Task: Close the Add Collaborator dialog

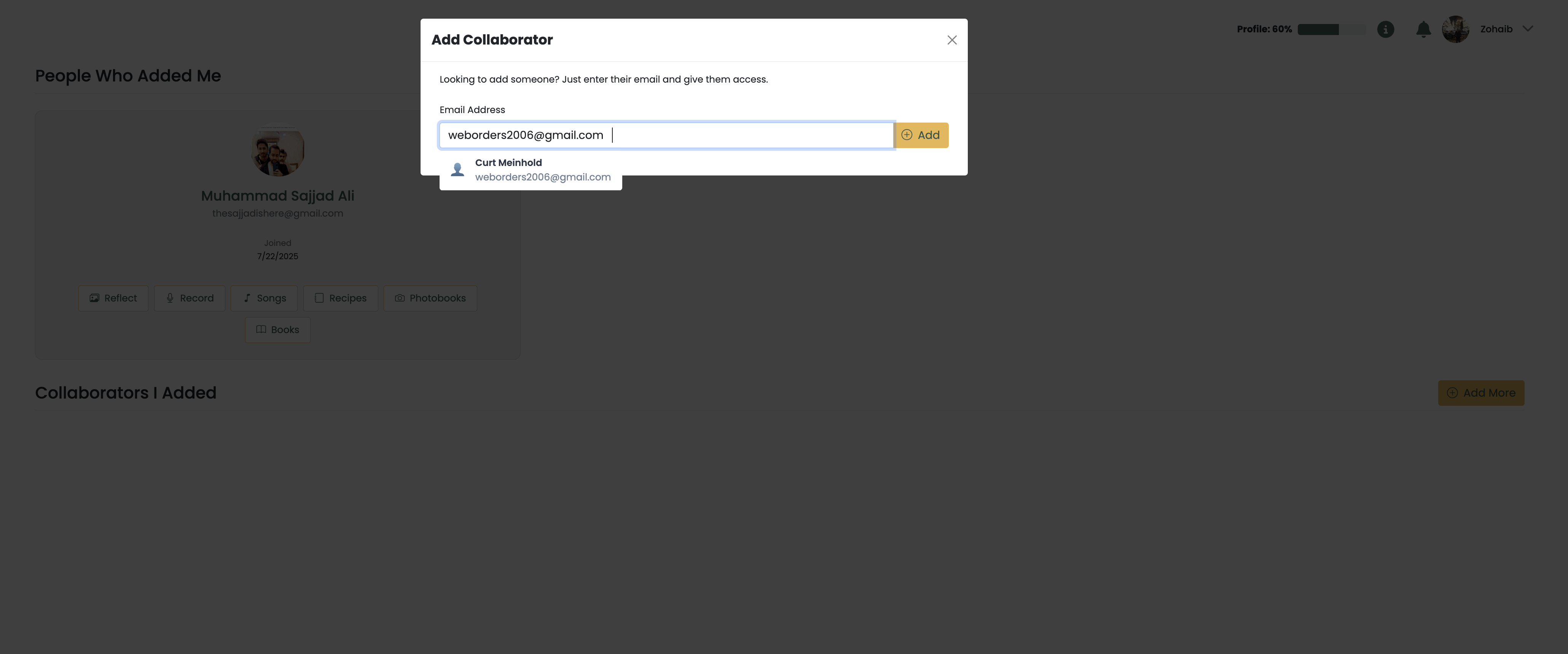Action: tap(952, 40)
